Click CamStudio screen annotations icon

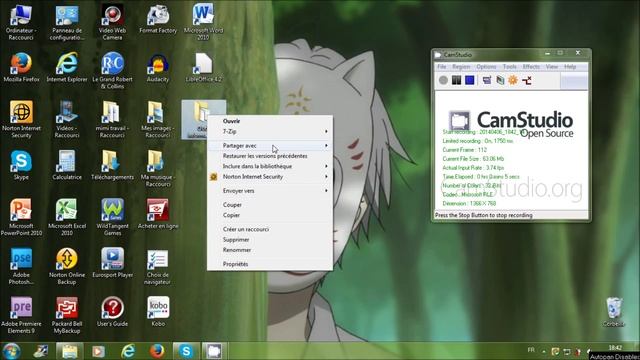(x=500, y=80)
